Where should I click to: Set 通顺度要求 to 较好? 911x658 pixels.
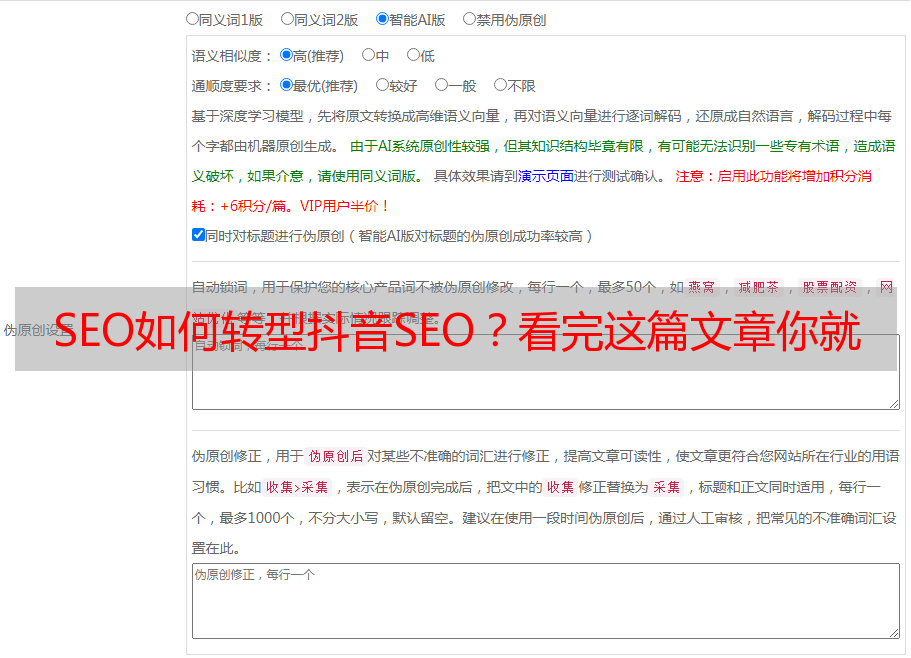[x=382, y=85]
